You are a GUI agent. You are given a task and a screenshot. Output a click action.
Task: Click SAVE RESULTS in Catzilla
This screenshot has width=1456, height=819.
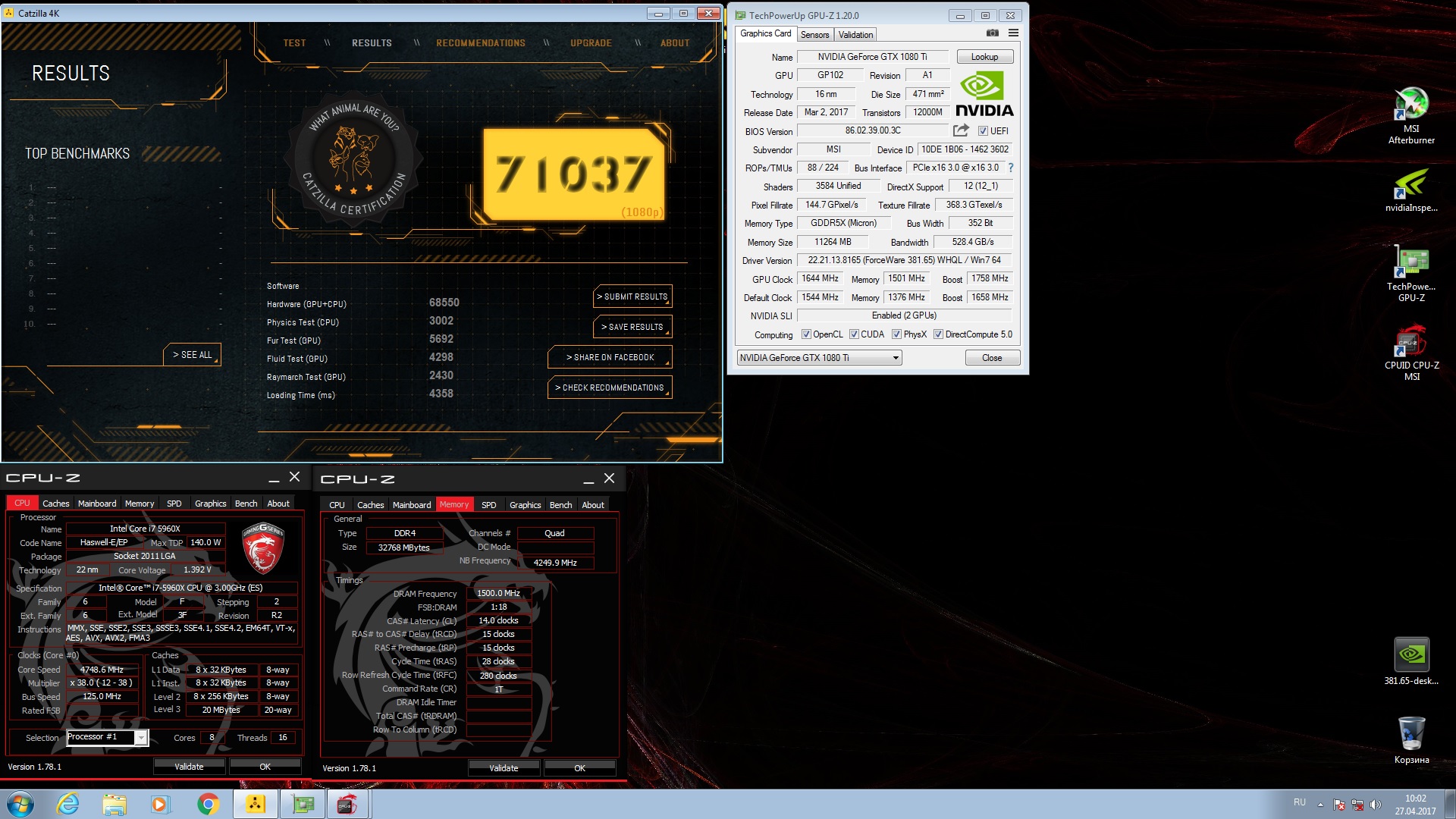coord(632,327)
